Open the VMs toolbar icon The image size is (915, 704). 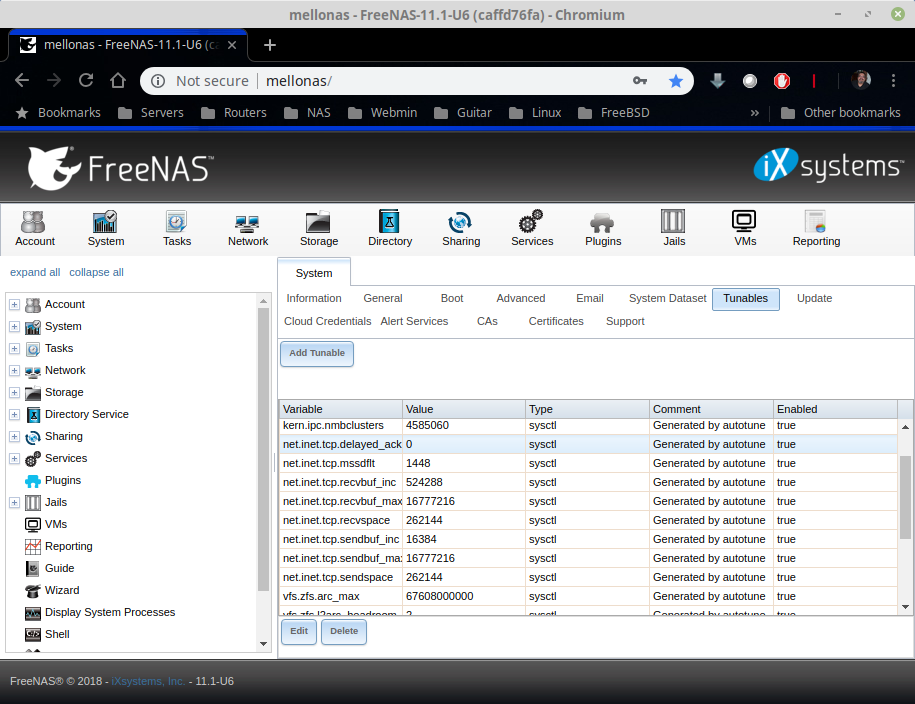point(745,228)
